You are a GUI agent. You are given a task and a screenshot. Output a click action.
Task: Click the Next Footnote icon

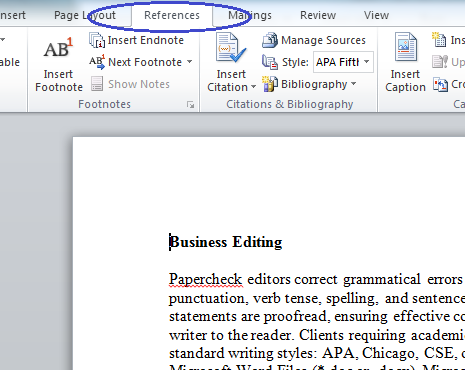click(97, 62)
